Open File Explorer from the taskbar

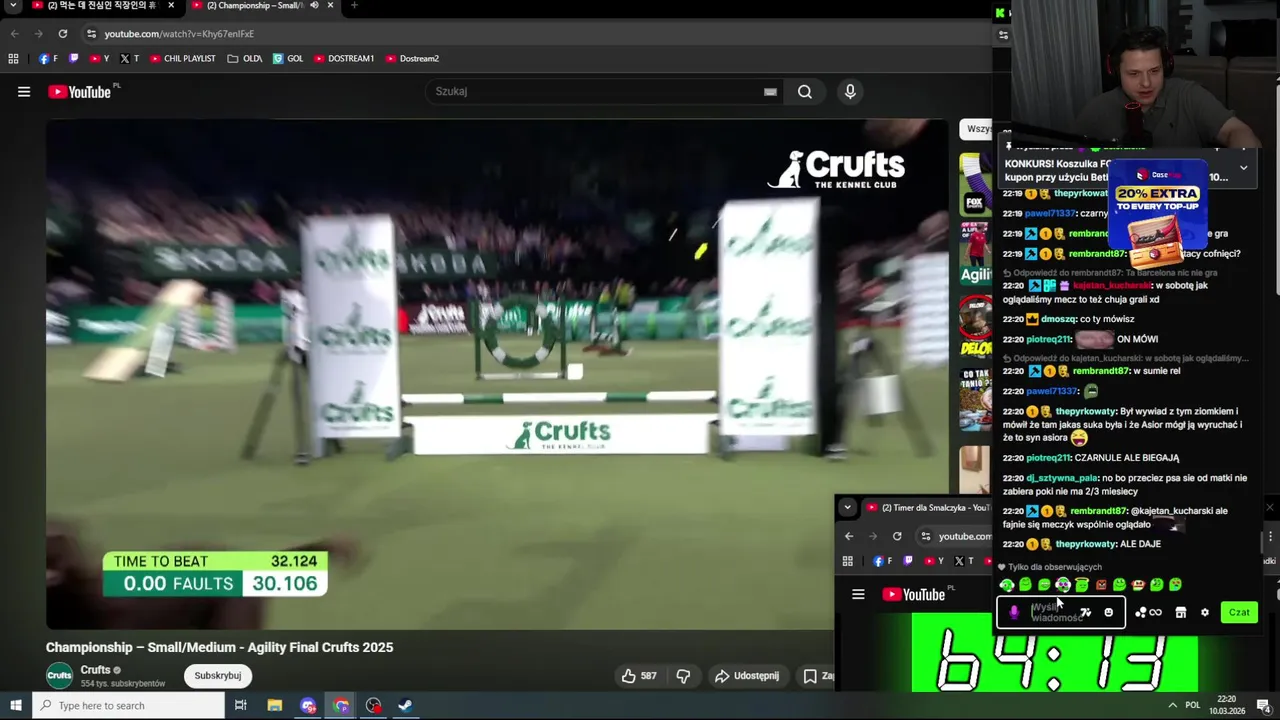pos(274,706)
